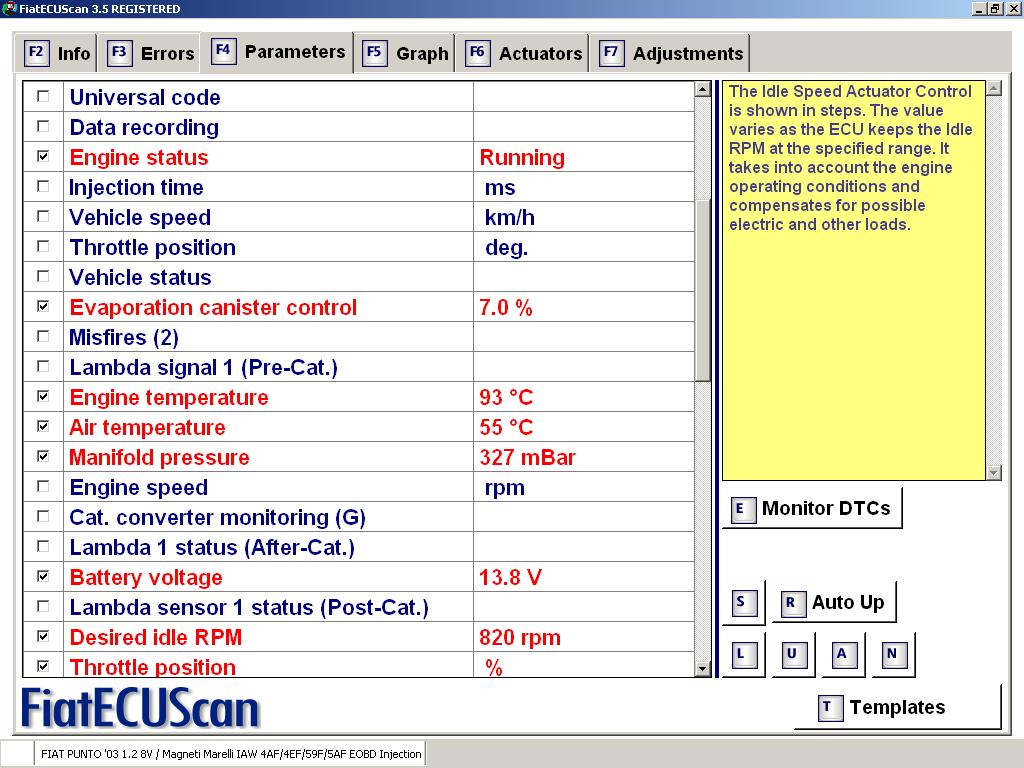This screenshot has height=768, width=1024.
Task: Click the F6 key icon
Action: point(477,52)
